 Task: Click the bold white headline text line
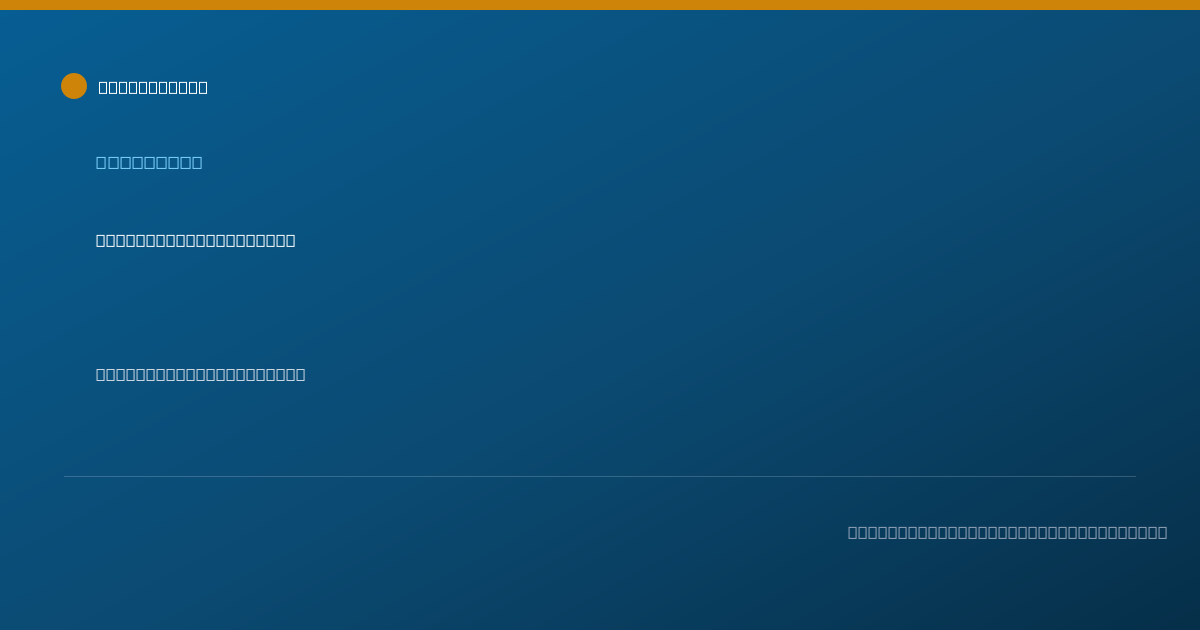[x=196, y=240]
